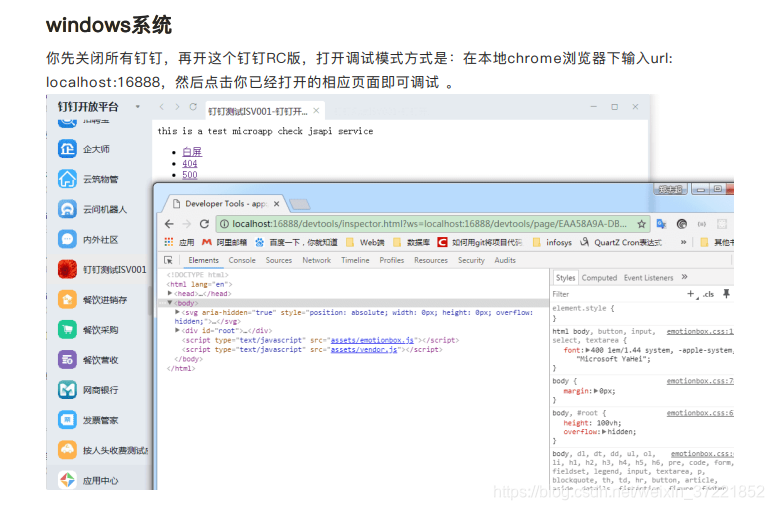Select the red 钉钉测试ISV001 app icon
Image resolution: width=774 pixels, height=510 pixels.
coord(67,269)
